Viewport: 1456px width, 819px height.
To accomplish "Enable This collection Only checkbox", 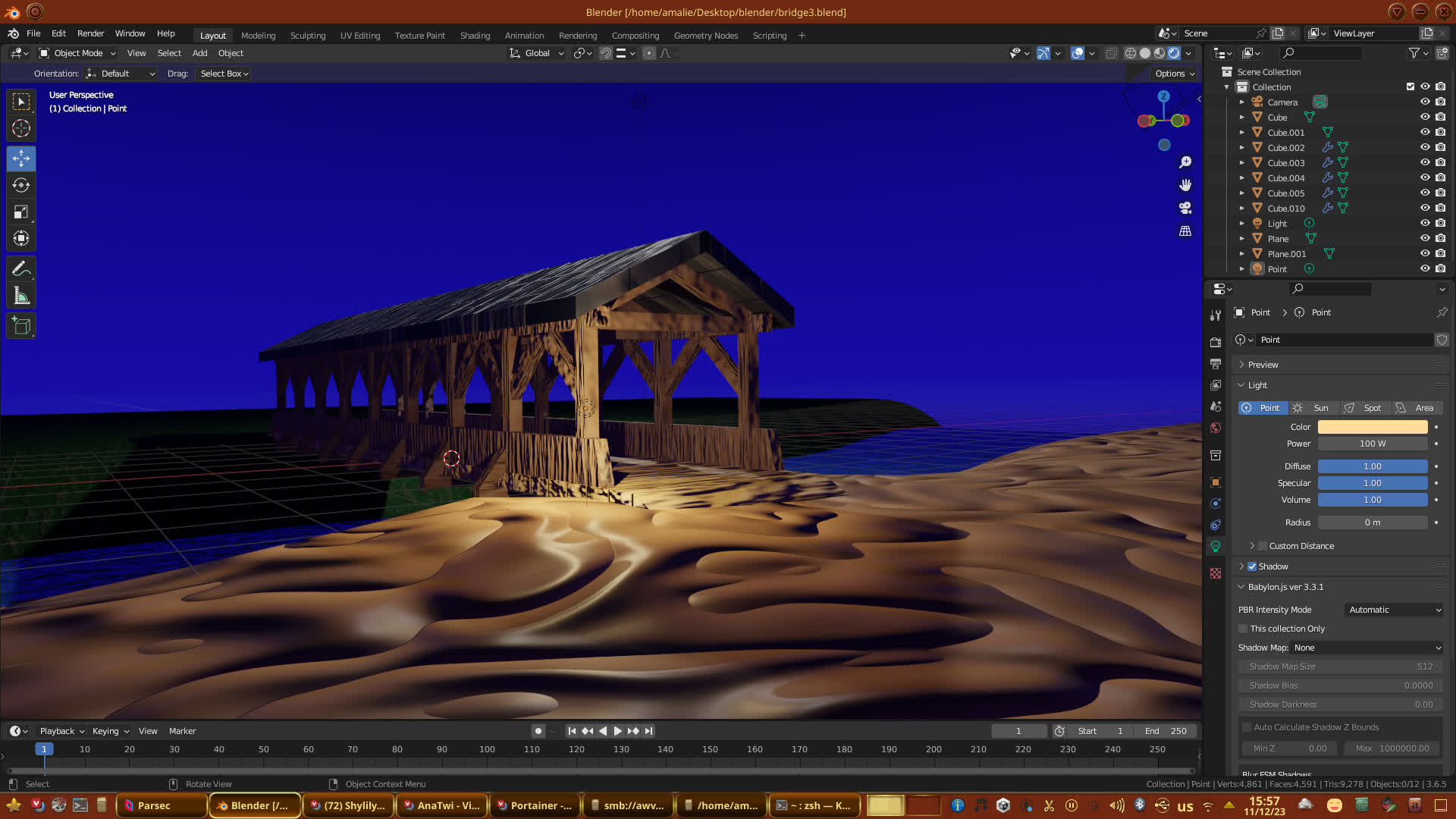I will click(x=1243, y=629).
